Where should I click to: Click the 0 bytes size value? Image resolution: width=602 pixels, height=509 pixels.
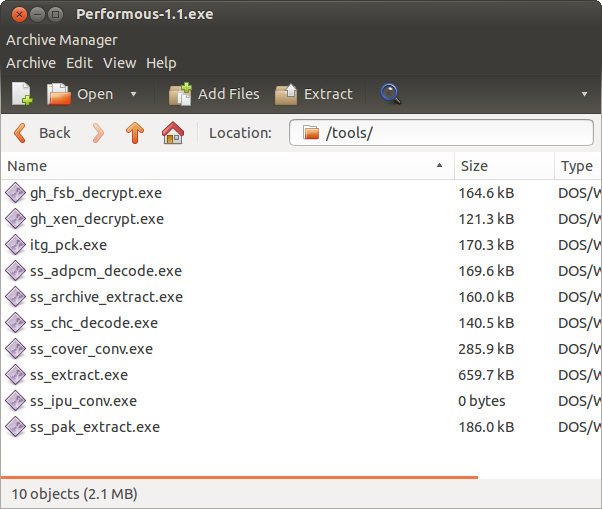[x=482, y=401]
